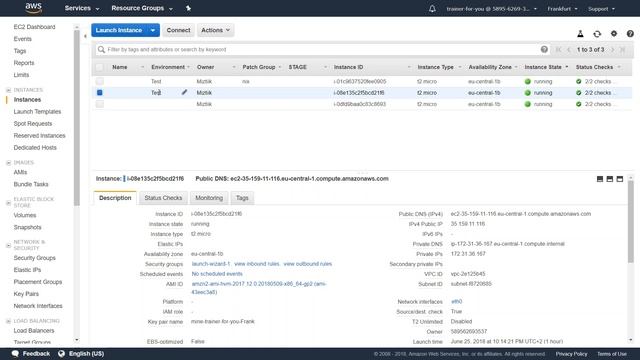The width and height of the screenshot is (640, 360).
Task: Collapse the IMAGES sidebar section
Action: (8, 162)
